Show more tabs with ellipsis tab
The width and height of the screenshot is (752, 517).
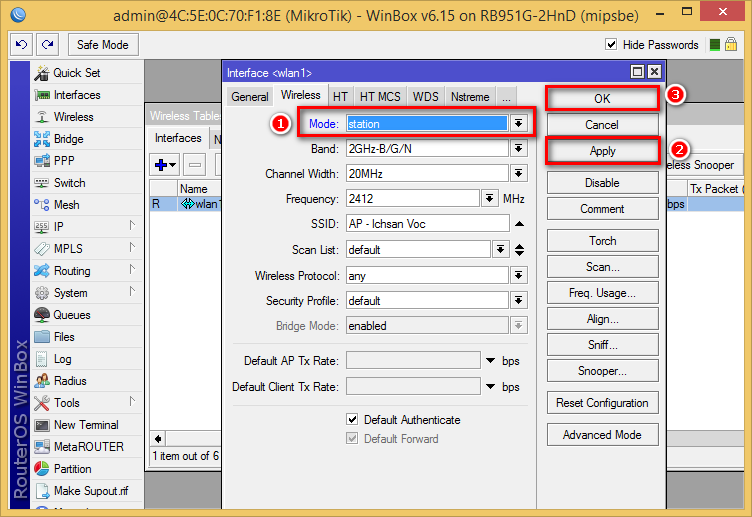(x=506, y=97)
